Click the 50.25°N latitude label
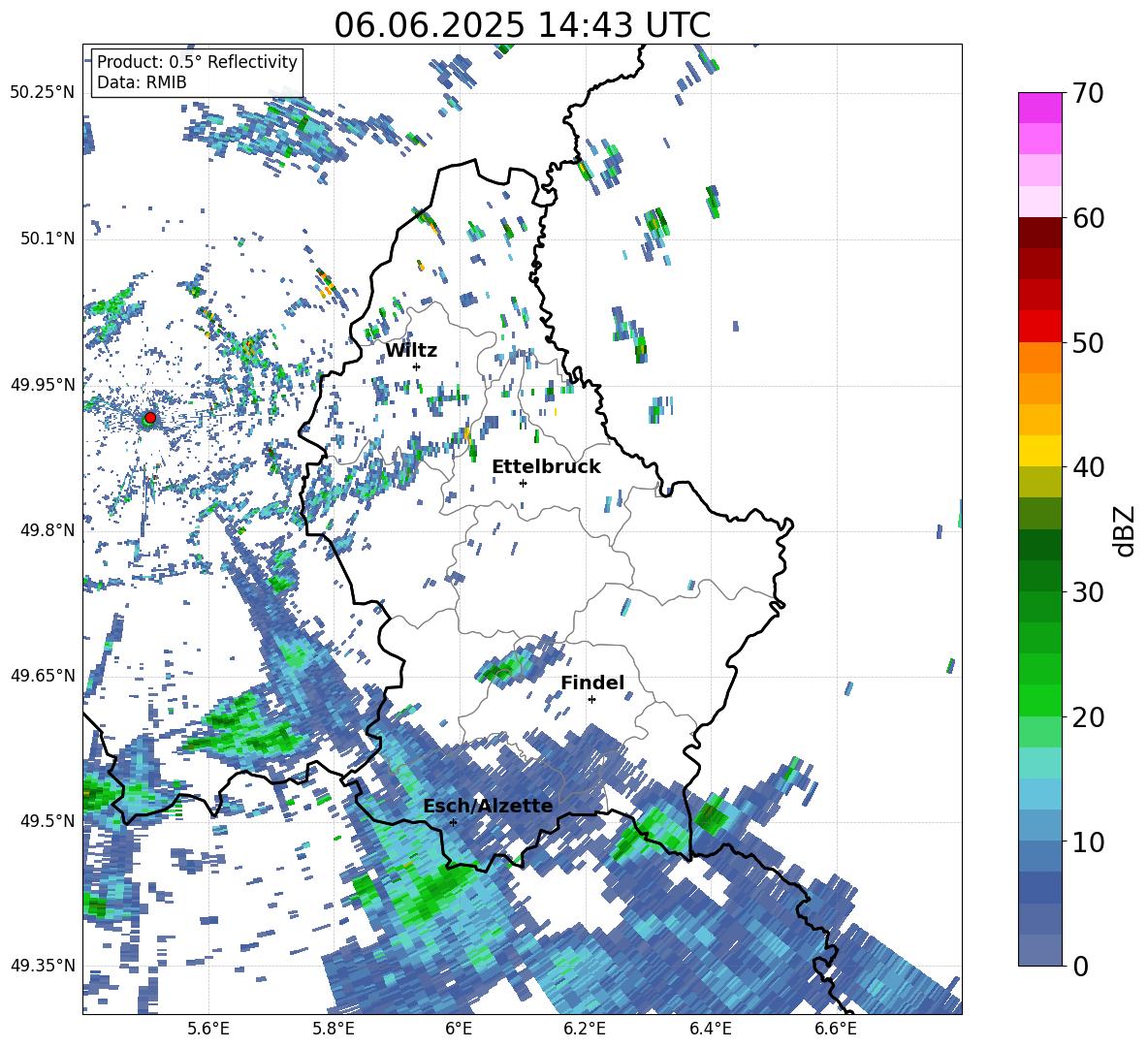The height and width of the screenshot is (1048, 1148). [43, 92]
